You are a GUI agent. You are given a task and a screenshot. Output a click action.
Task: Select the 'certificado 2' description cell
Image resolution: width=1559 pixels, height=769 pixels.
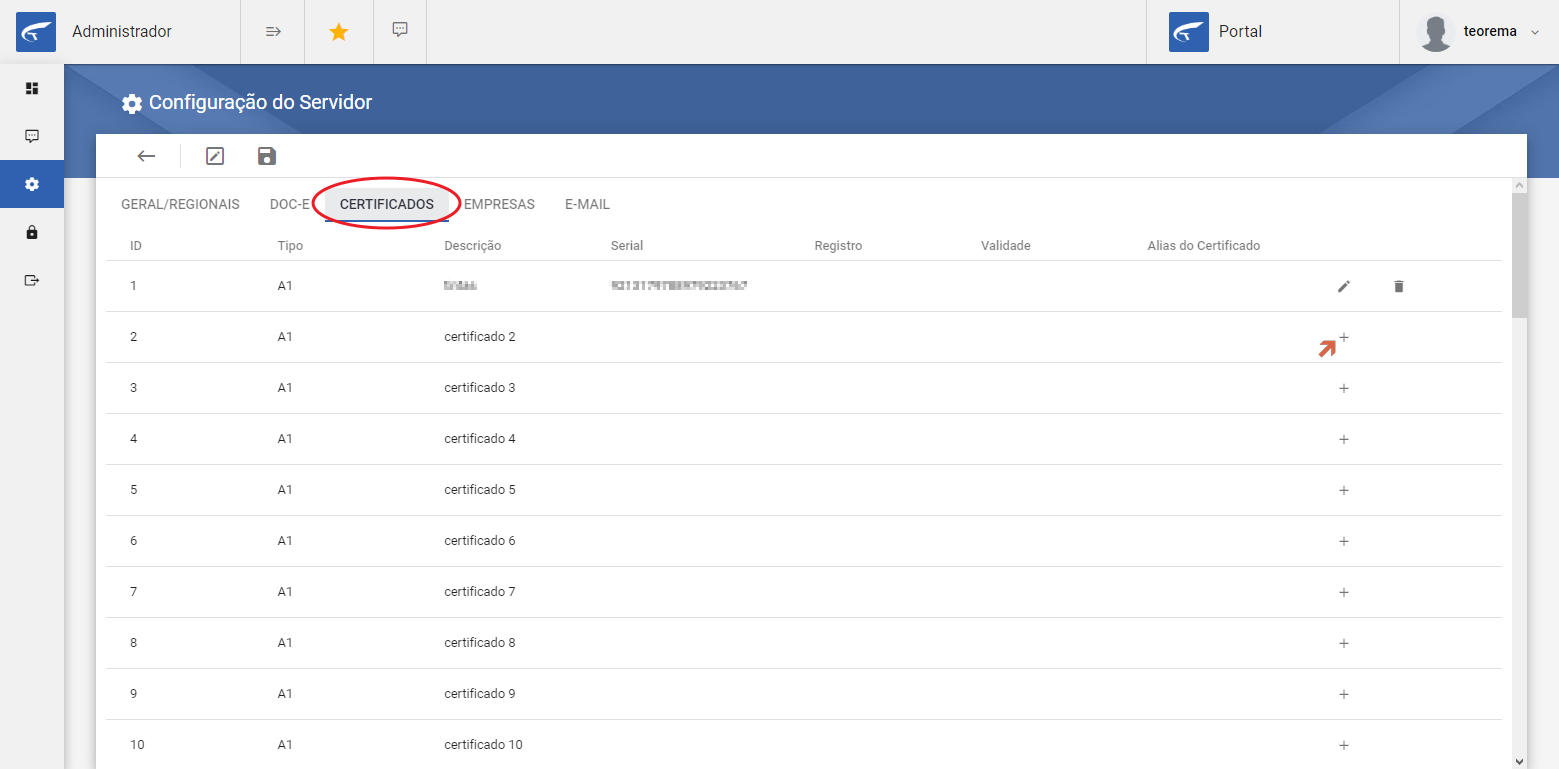pos(480,337)
